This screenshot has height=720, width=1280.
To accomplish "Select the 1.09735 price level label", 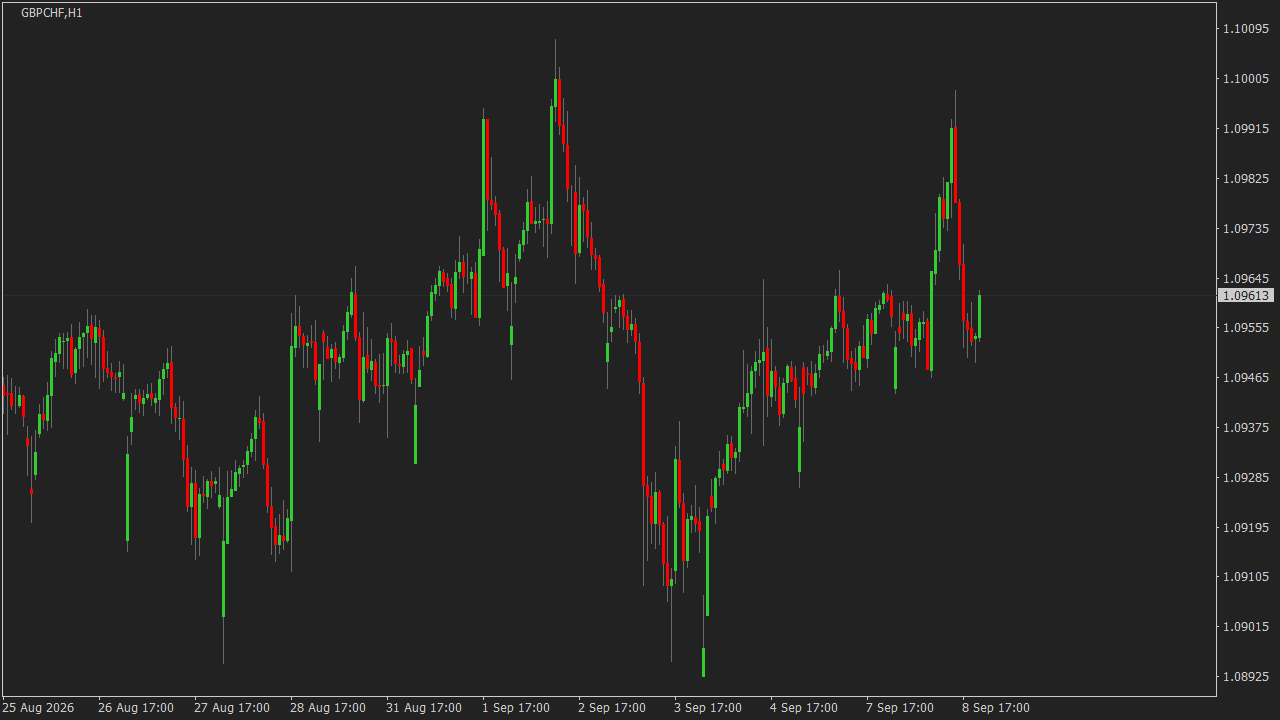I will (1246, 228).
